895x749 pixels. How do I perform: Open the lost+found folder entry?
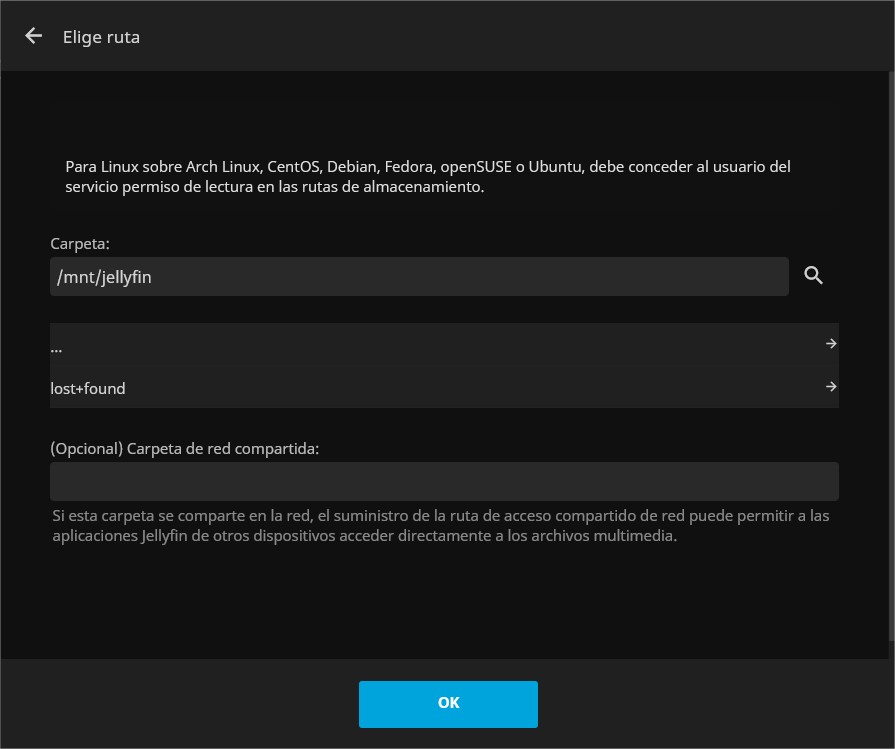(444, 388)
